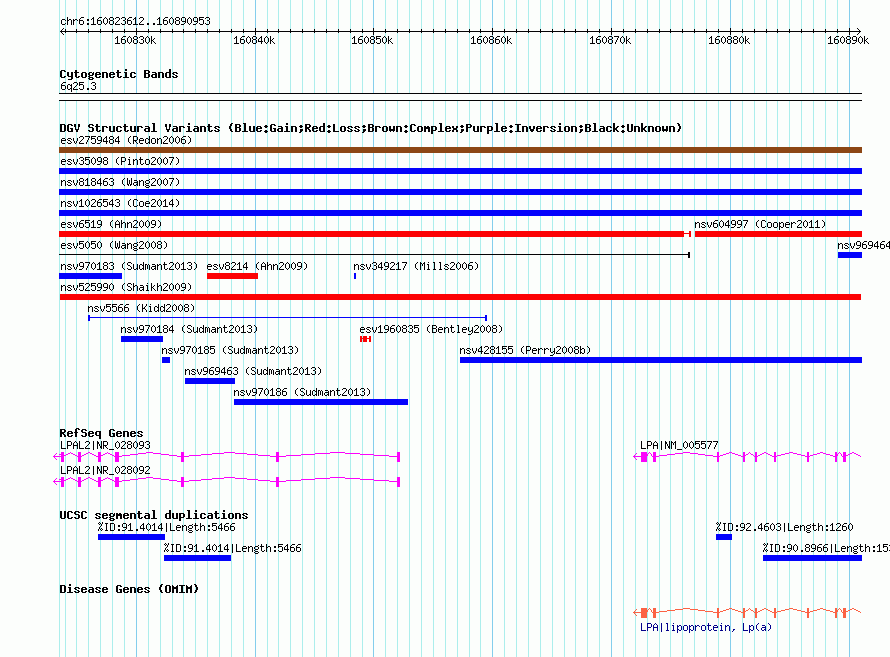Click the esv5050 (Wang2008) label
The width and height of the screenshot is (890, 657).
coord(114,245)
